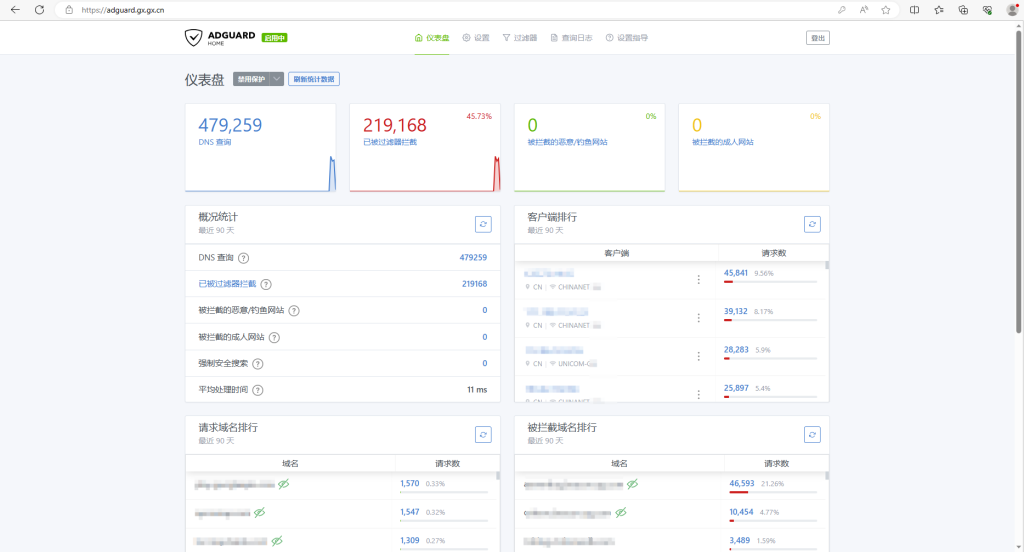1024x552 pixels.
Task: Click the 登出 logout button
Action: coord(817,38)
